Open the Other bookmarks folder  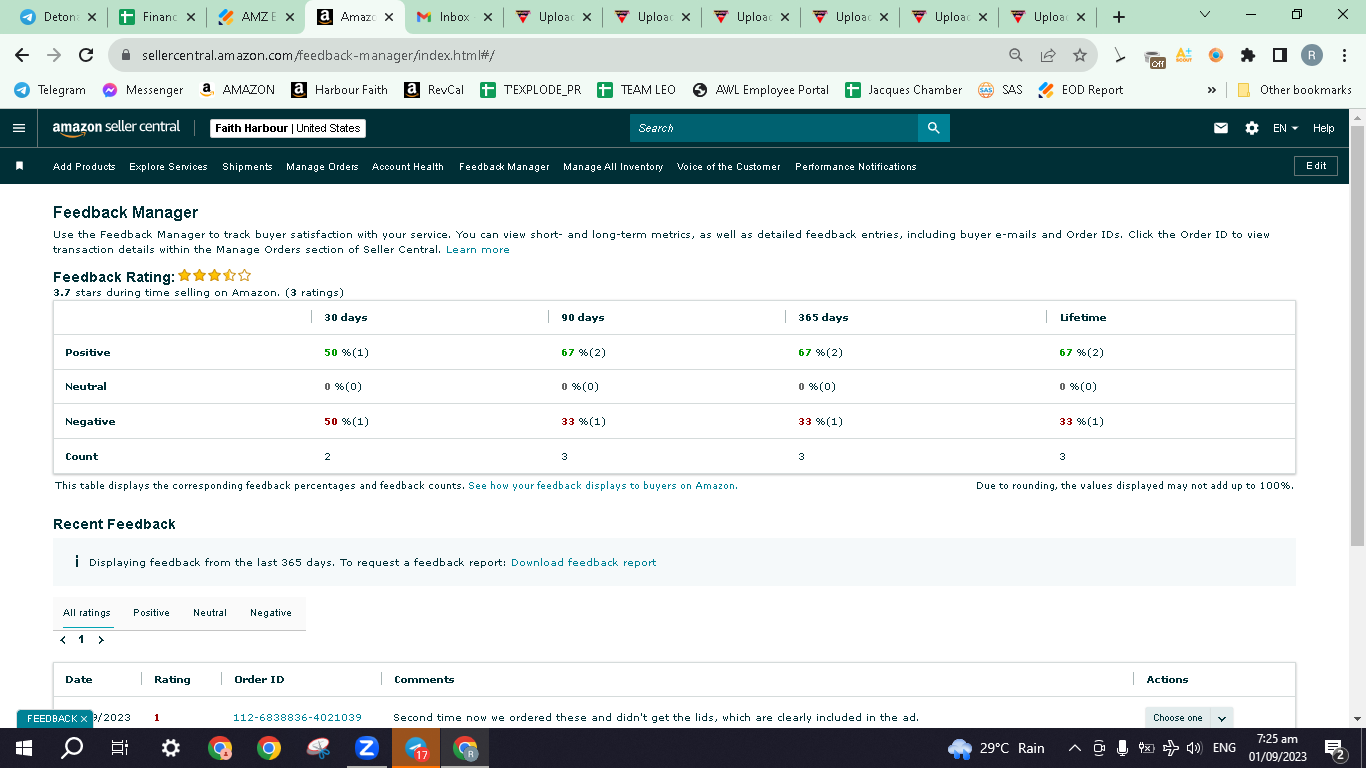1294,90
